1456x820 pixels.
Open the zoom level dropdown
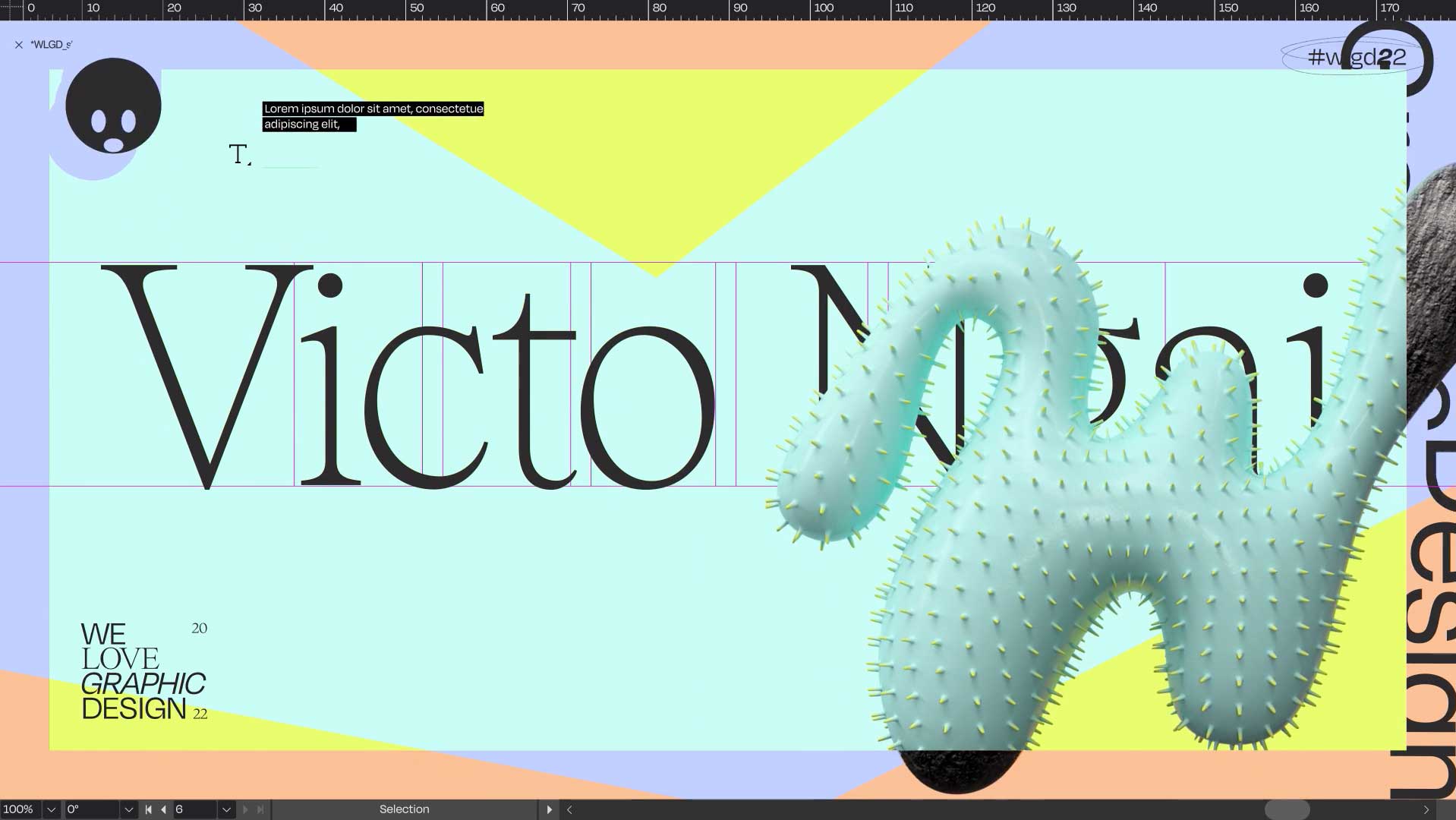click(52, 809)
